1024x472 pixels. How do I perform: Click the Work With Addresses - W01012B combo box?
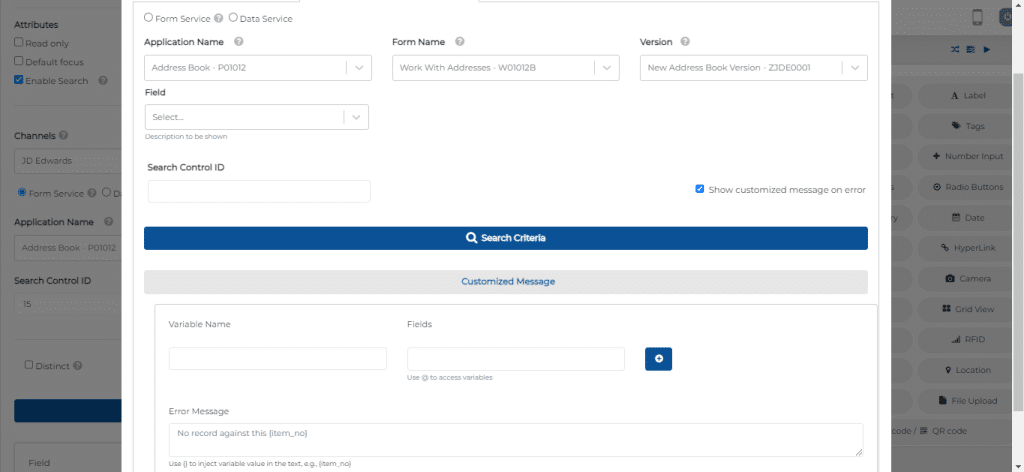(505, 68)
